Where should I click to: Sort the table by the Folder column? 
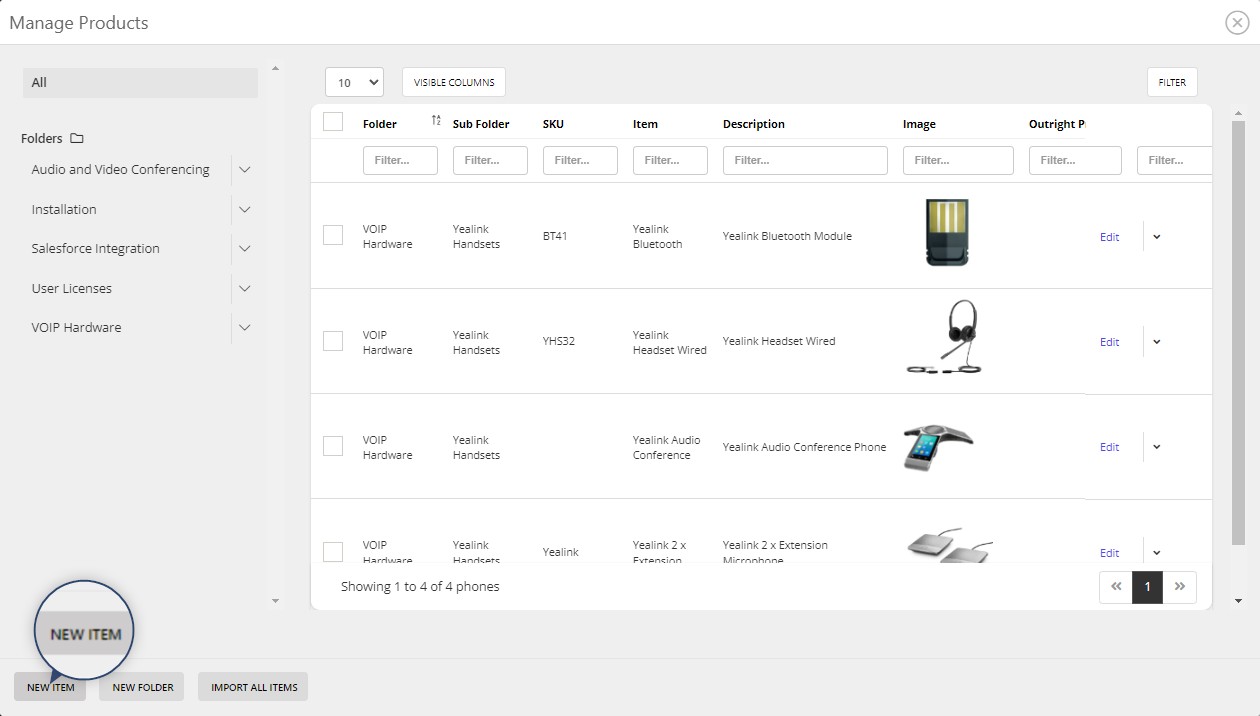434,119
